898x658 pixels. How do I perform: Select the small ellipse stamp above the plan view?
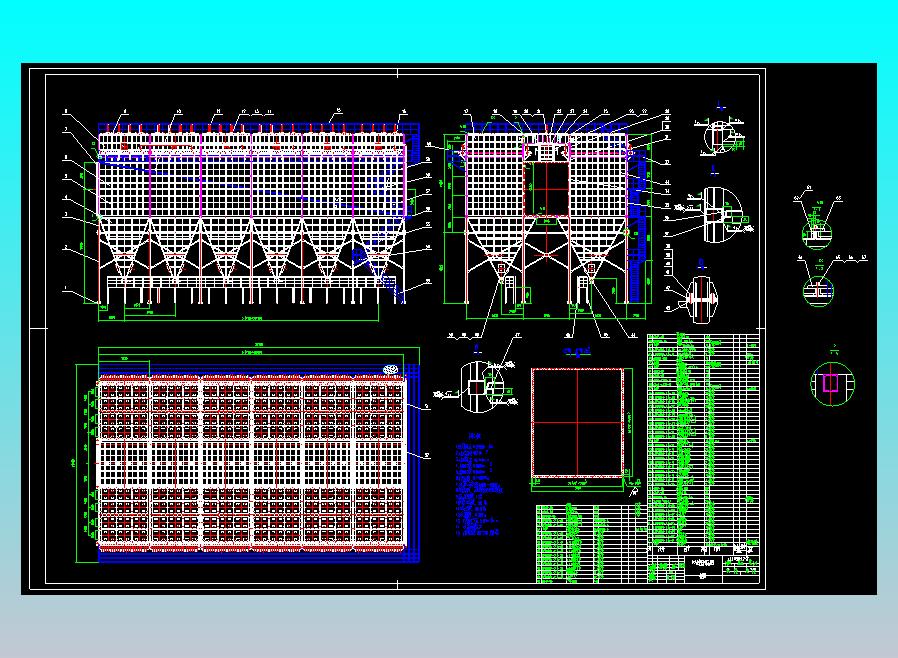[x=391, y=369]
